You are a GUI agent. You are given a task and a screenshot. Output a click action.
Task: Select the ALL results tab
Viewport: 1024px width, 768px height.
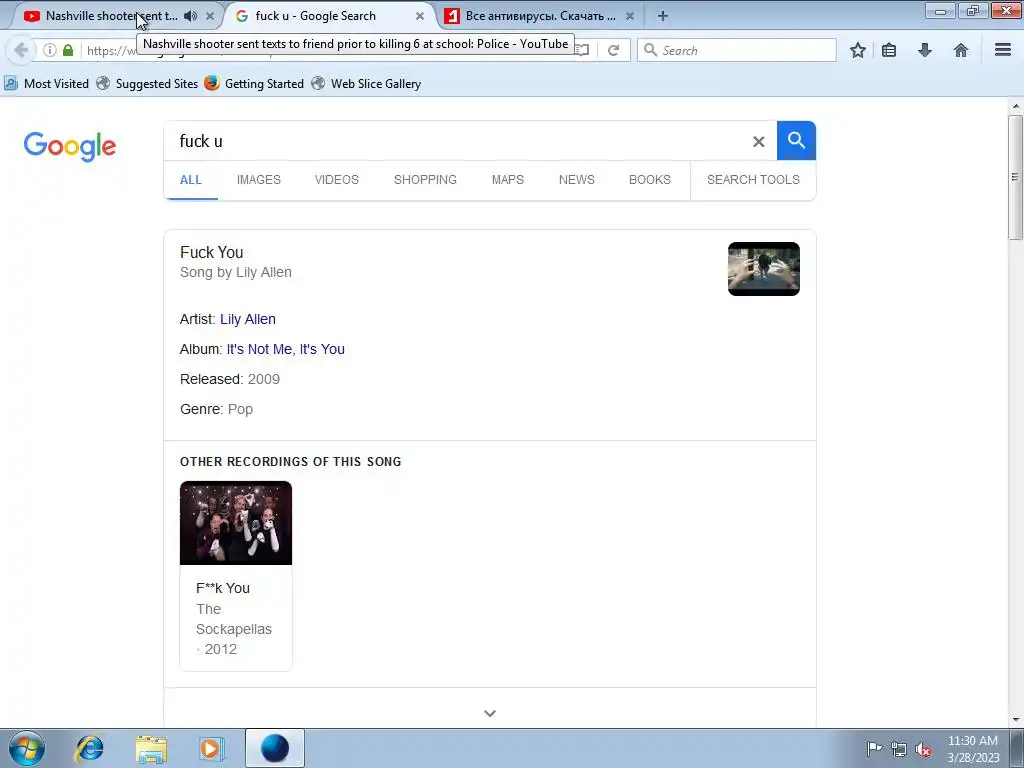click(191, 180)
